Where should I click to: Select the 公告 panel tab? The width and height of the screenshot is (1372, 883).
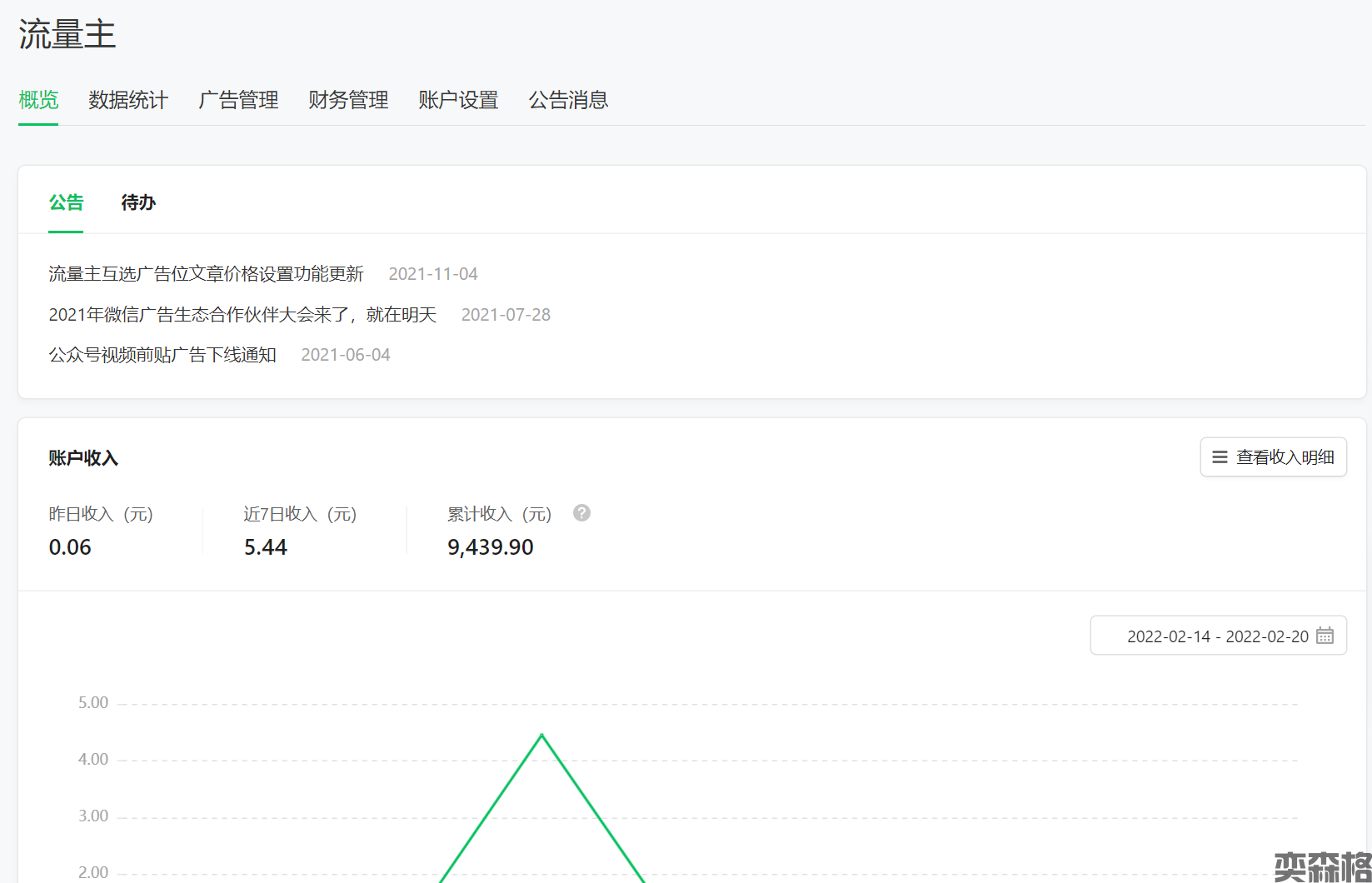click(66, 202)
